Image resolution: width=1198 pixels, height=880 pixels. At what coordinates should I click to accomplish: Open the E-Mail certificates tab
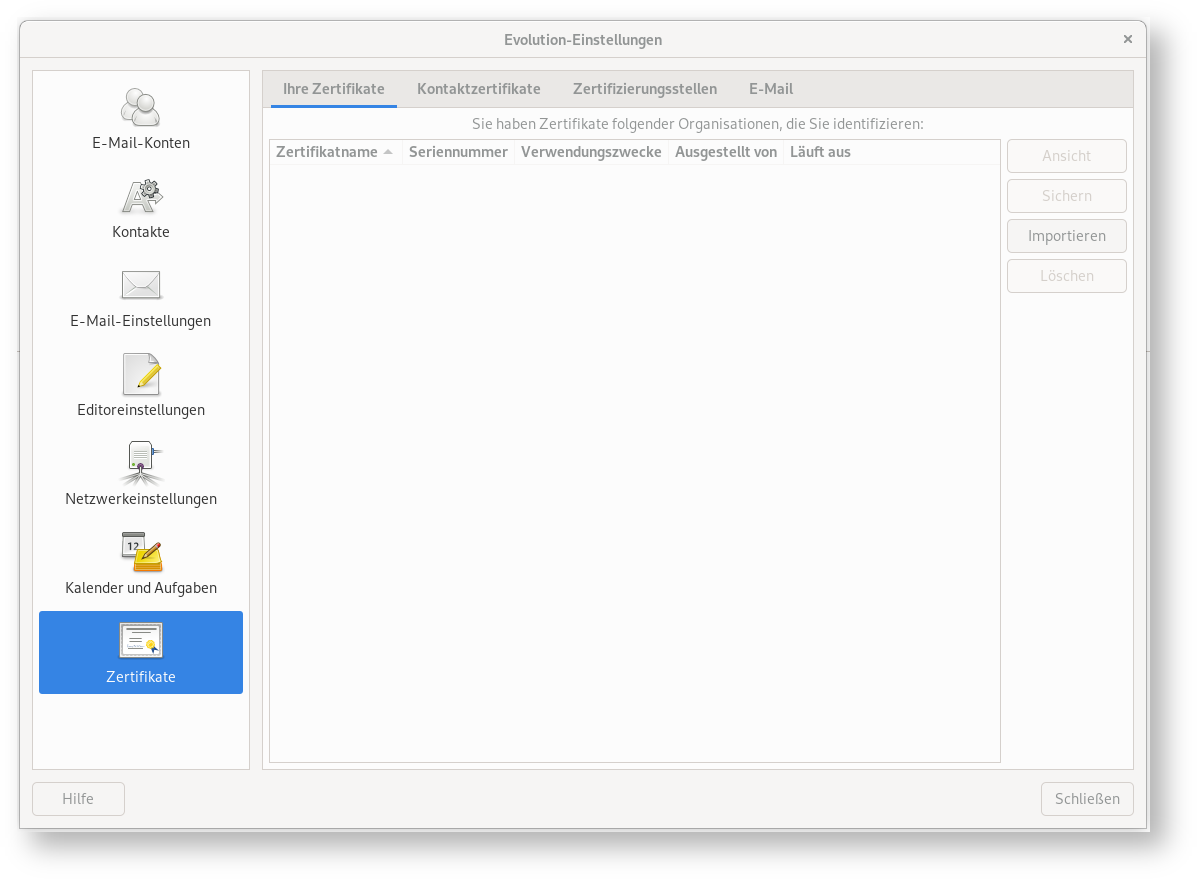coord(770,89)
